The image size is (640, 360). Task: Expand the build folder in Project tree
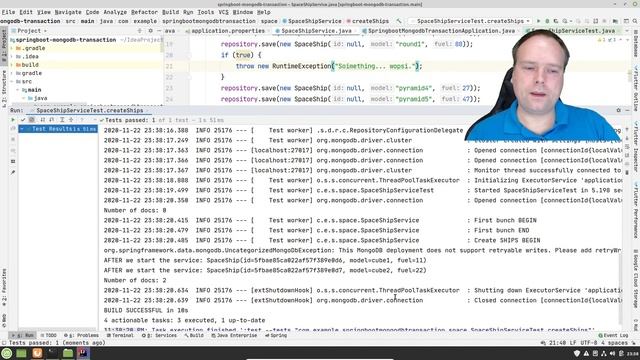click(12, 65)
